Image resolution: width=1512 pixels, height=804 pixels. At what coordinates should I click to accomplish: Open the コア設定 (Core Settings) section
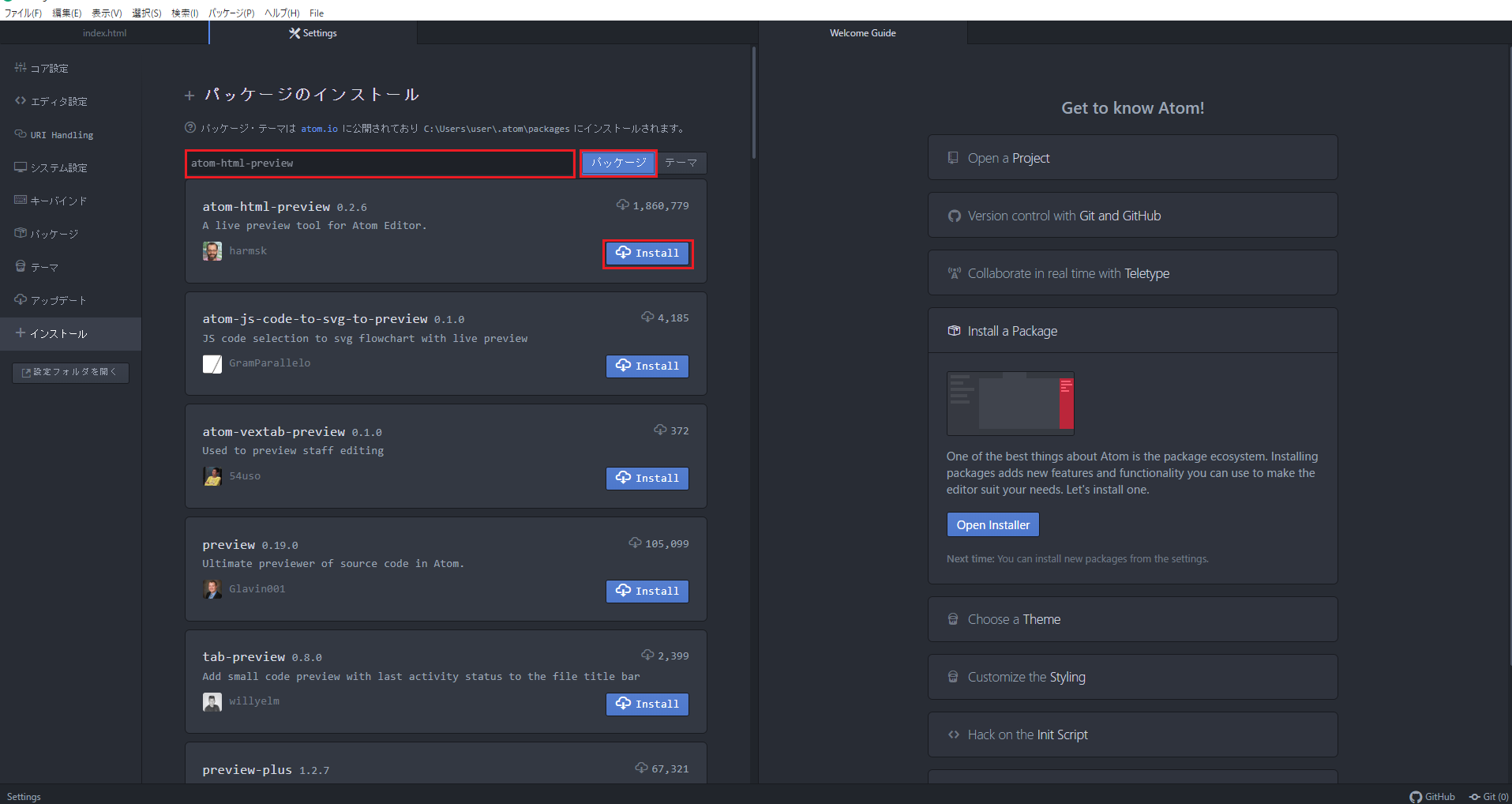tap(49, 68)
